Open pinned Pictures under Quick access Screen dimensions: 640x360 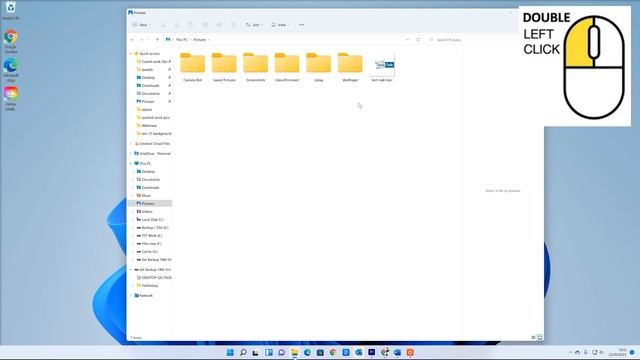[146, 102]
